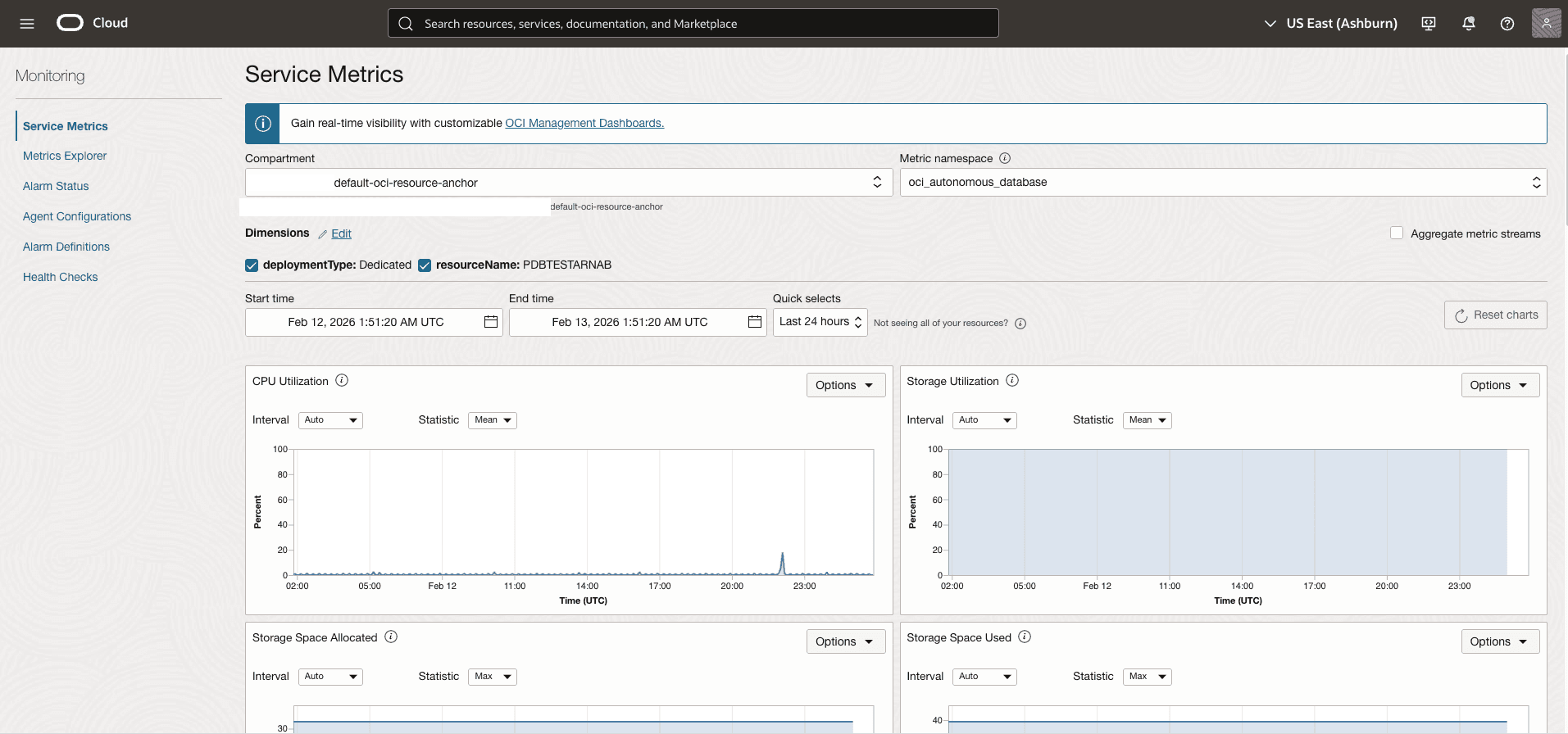
Task: Click the Dimensions Edit link
Action: tap(341, 233)
